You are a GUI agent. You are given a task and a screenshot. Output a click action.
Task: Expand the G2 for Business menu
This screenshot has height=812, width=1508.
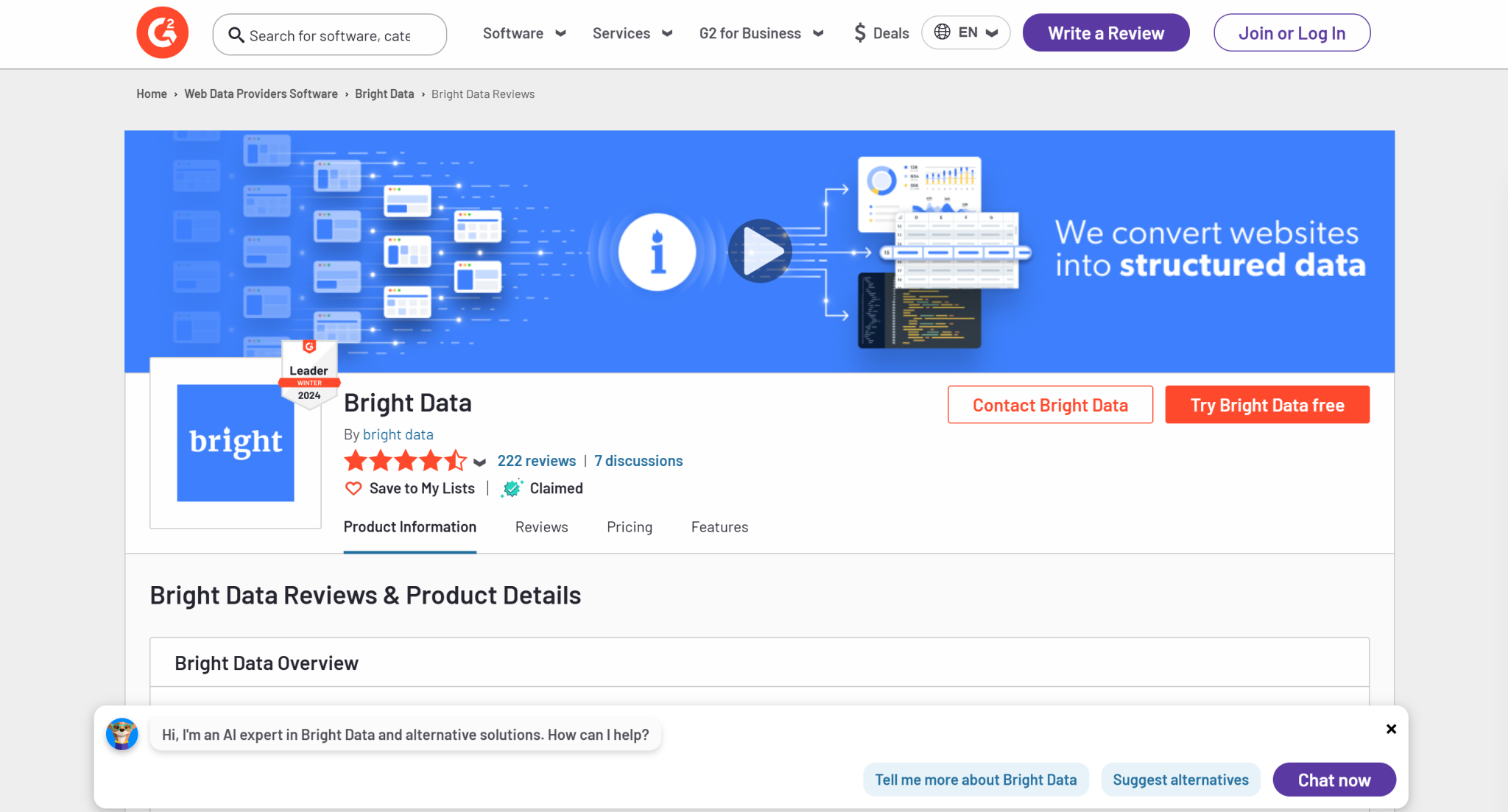point(761,33)
